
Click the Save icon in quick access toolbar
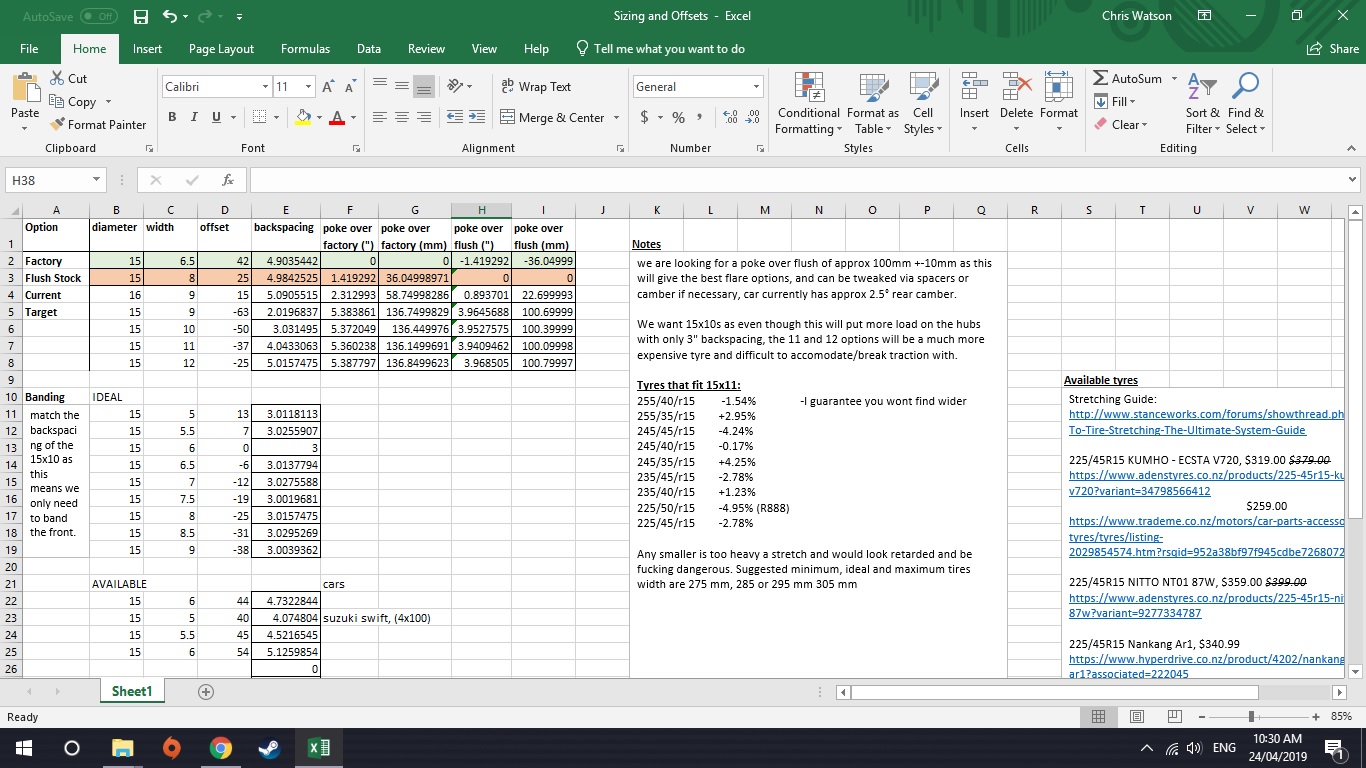[141, 16]
